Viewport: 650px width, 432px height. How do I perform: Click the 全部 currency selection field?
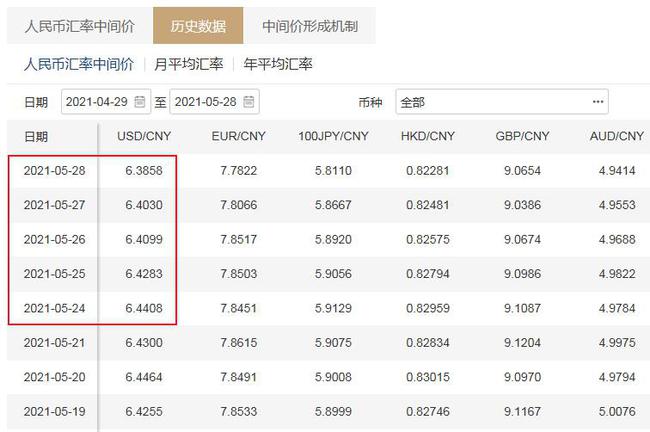(502, 102)
